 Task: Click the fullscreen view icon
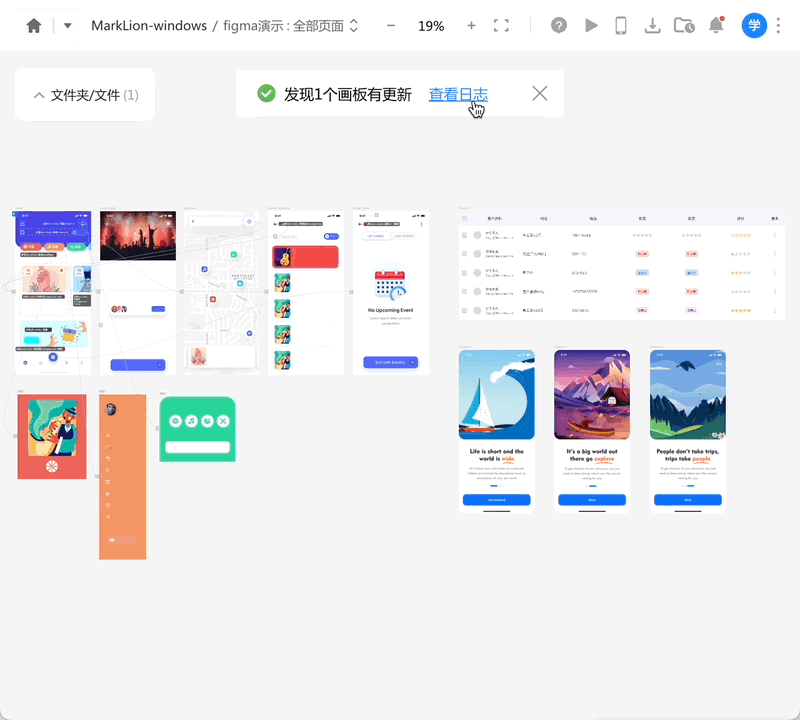502,25
